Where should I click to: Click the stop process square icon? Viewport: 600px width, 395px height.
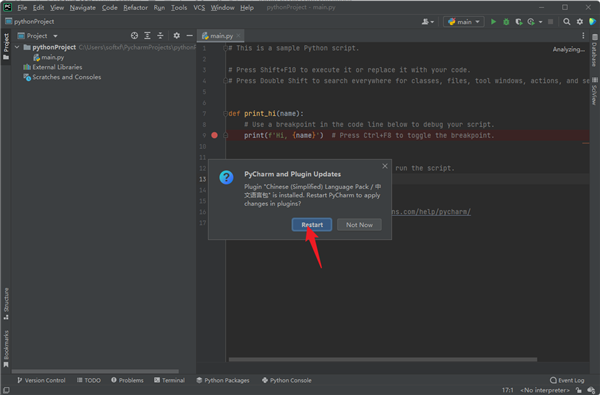551,22
